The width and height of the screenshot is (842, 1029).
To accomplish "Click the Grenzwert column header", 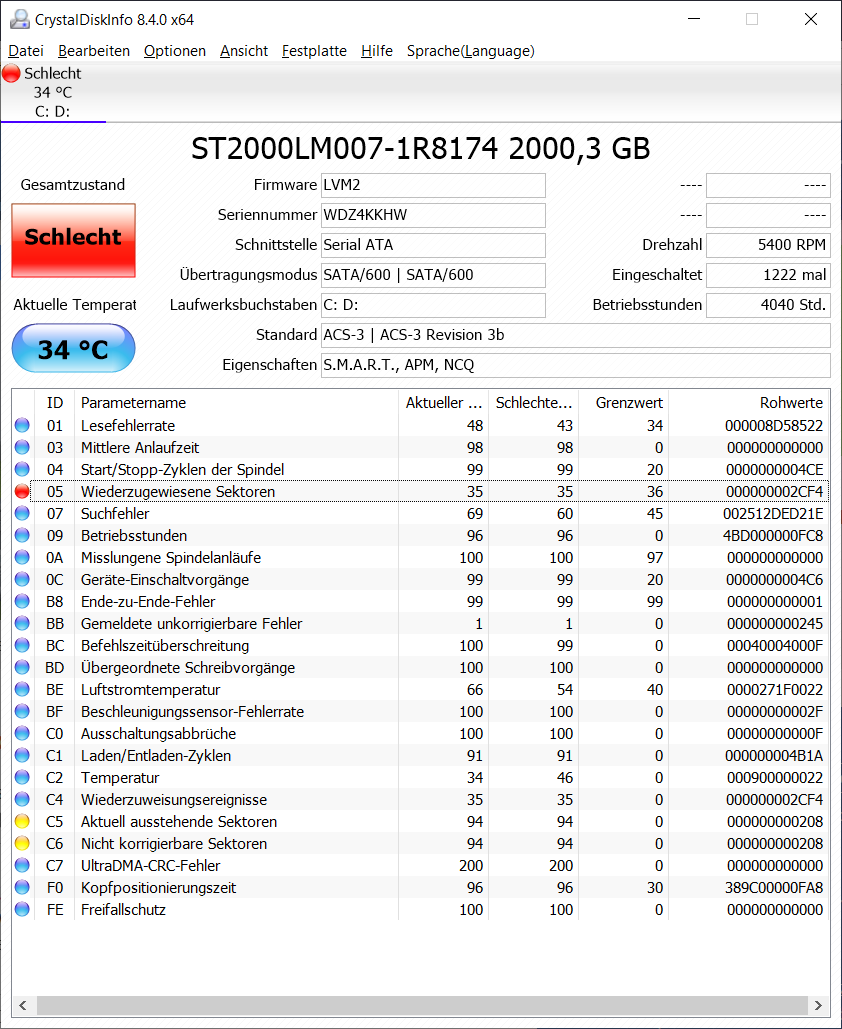I will [623, 402].
